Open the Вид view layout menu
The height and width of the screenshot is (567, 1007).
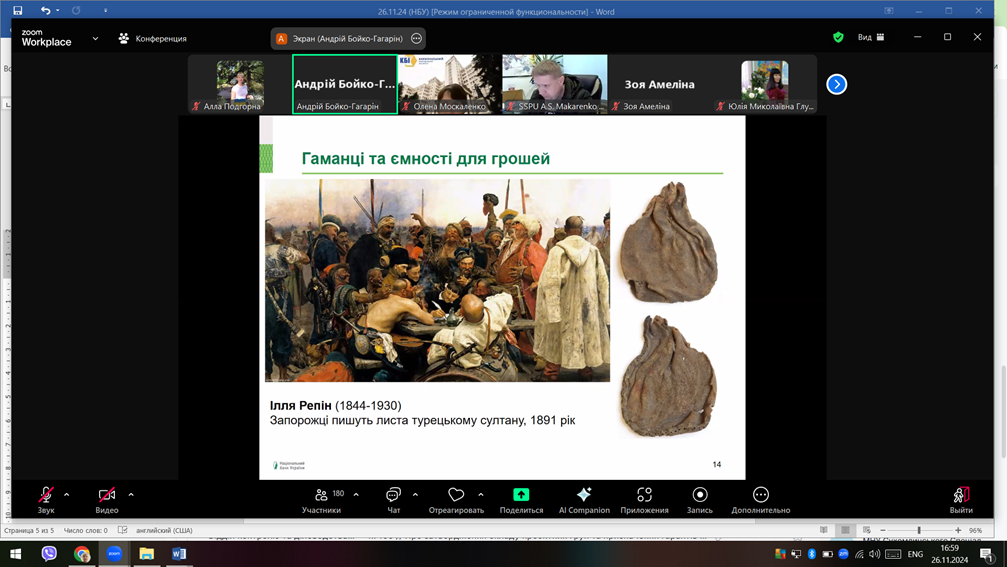click(x=870, y=38)
